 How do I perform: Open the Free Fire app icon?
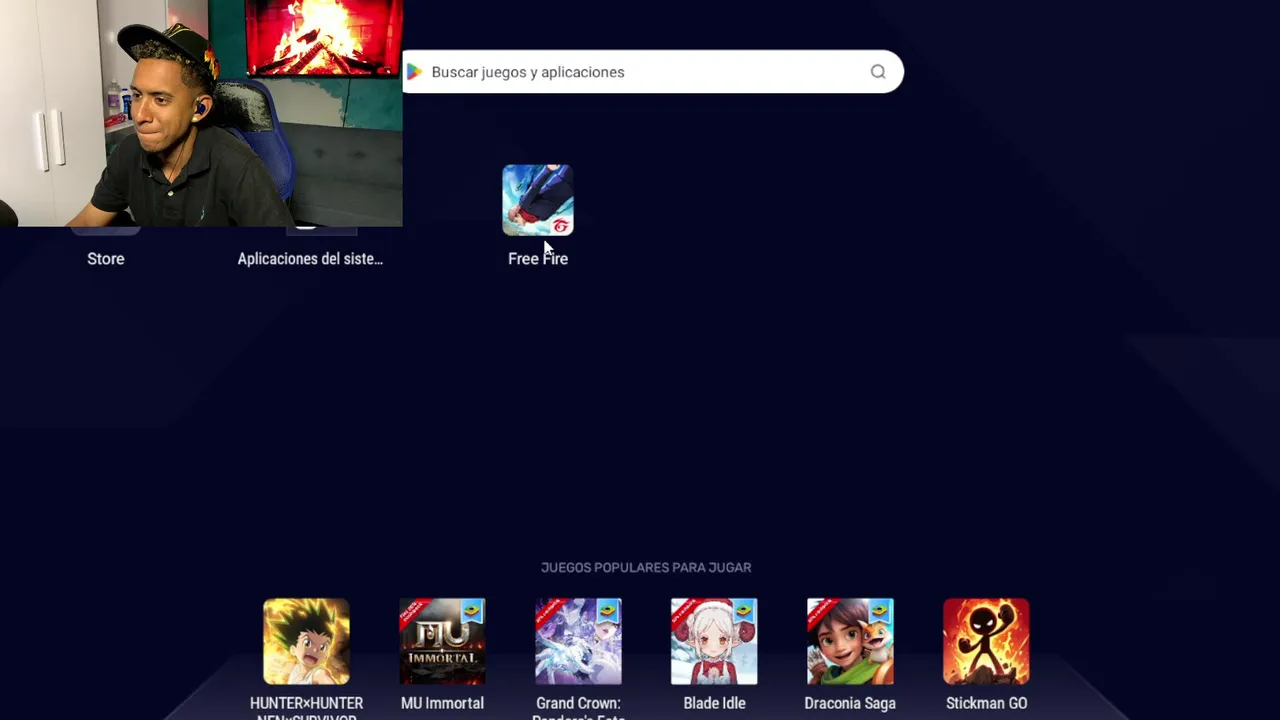tap(538, 200)
